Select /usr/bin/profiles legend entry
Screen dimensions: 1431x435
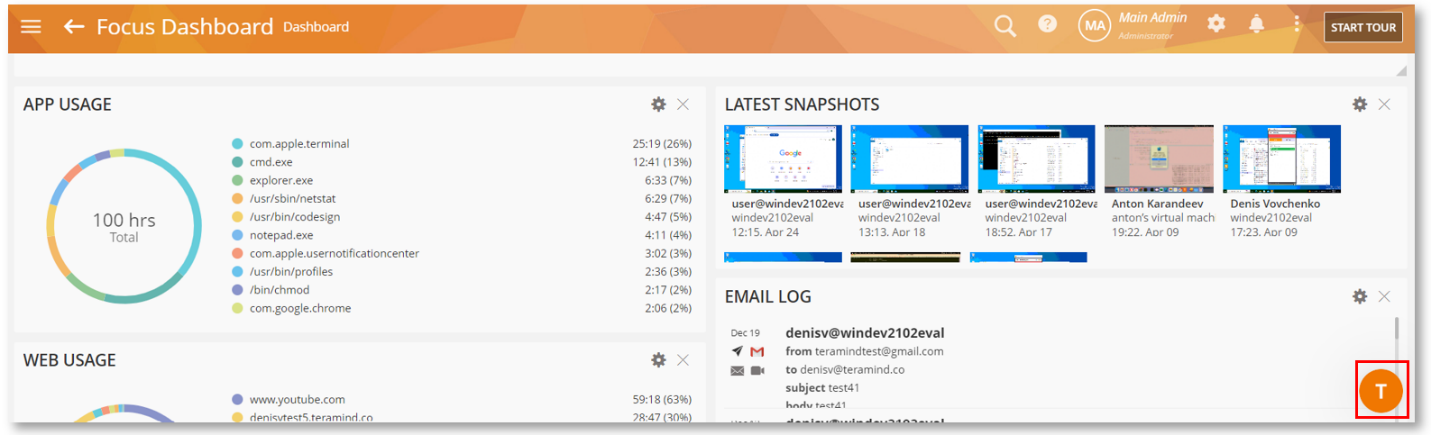[x=291, y=272]
